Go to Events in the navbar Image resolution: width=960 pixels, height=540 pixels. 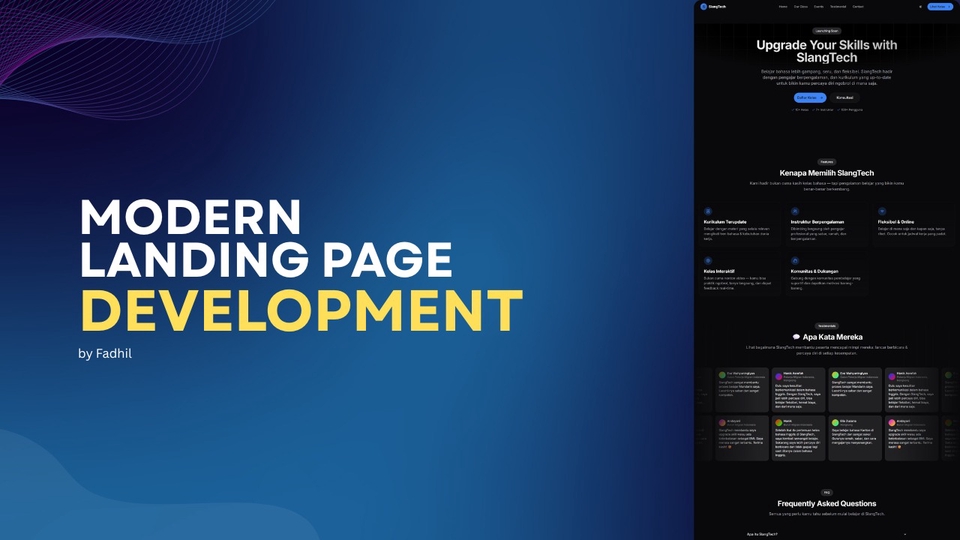(818, 6)
